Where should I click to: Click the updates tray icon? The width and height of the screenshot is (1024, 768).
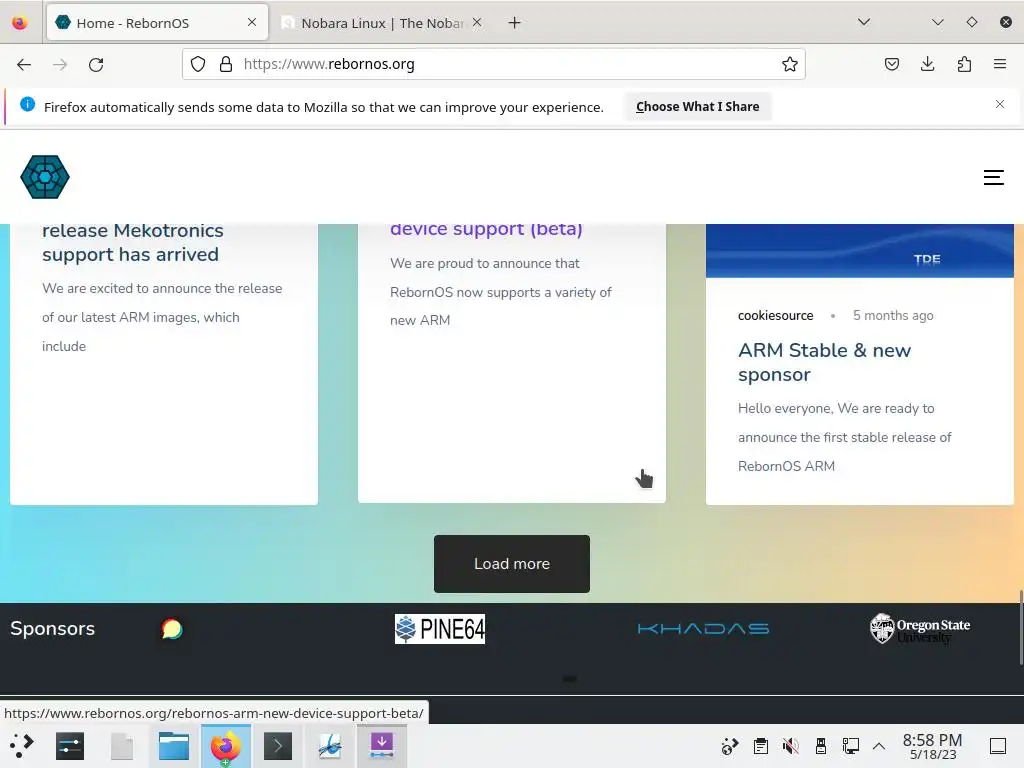(x=729, y=746)
